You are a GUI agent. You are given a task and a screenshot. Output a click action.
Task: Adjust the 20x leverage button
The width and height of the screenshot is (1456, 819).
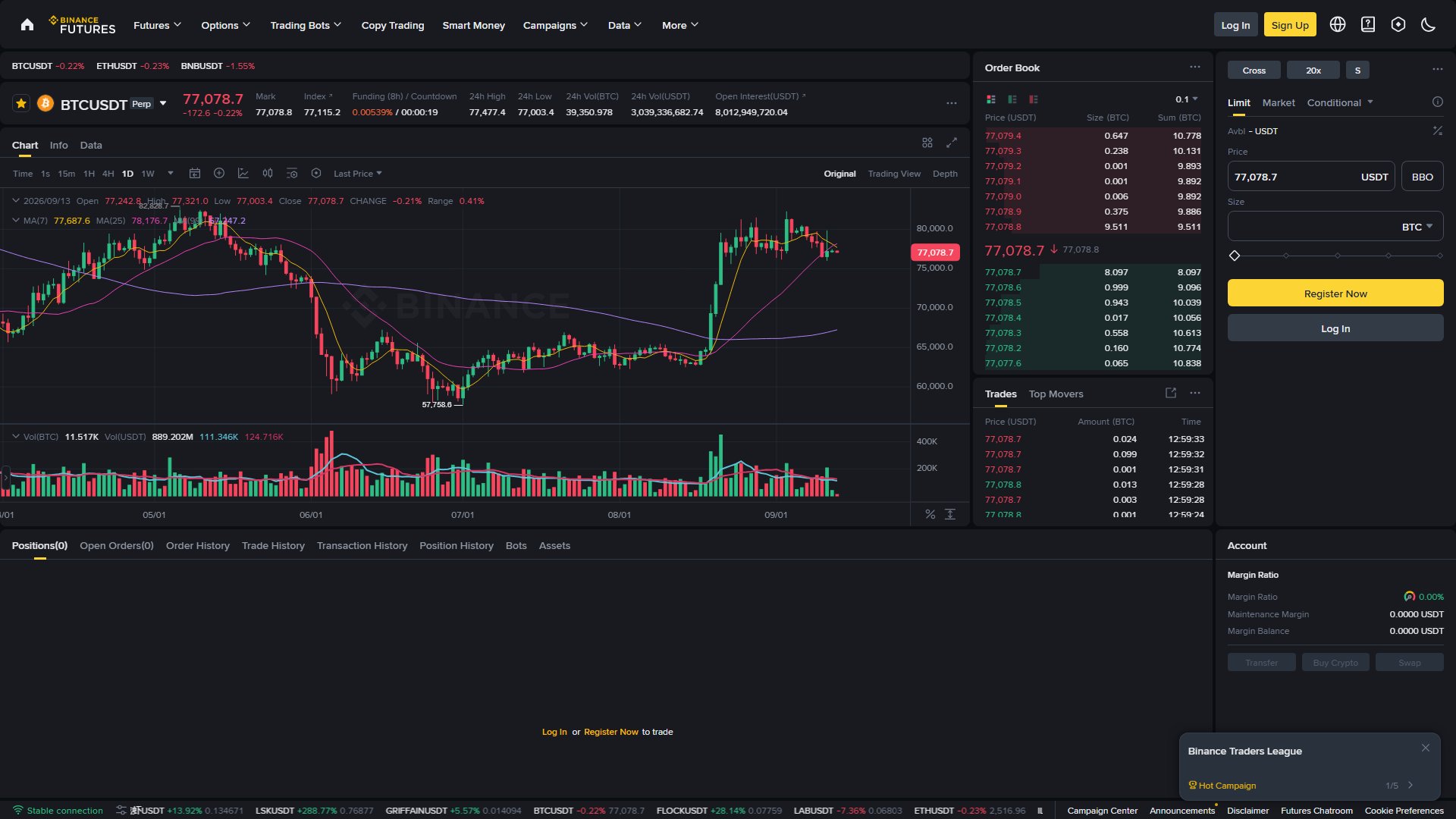pos(1313,71)
